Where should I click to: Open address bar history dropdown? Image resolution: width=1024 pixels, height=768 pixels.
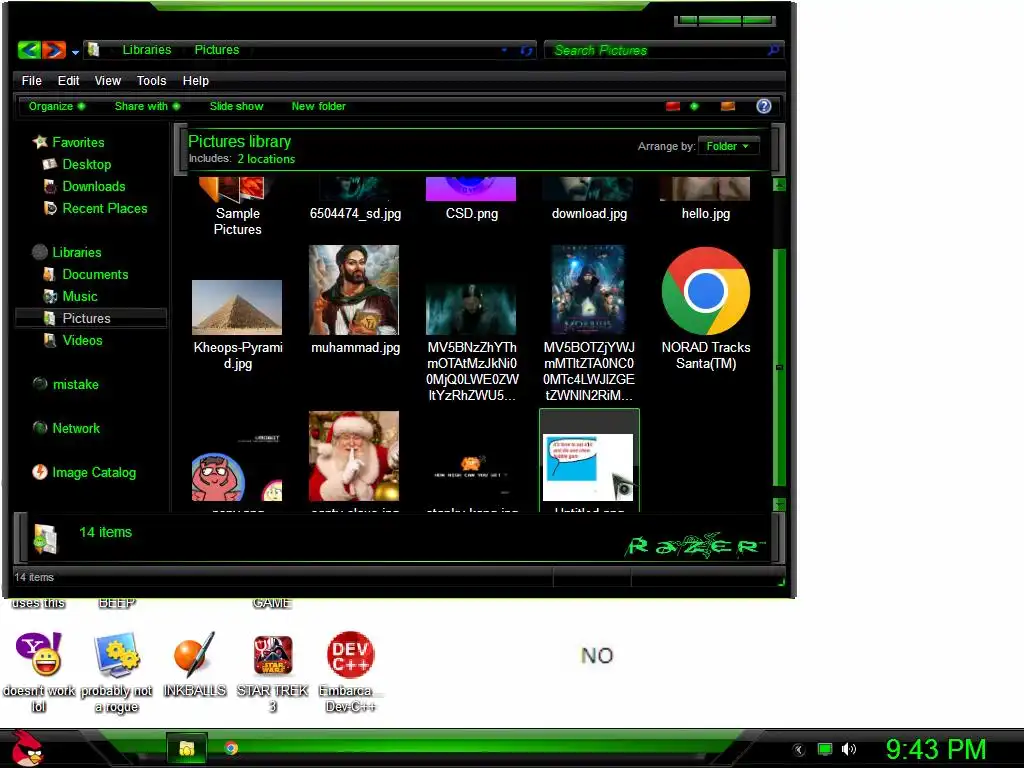[x=504, y=50]
